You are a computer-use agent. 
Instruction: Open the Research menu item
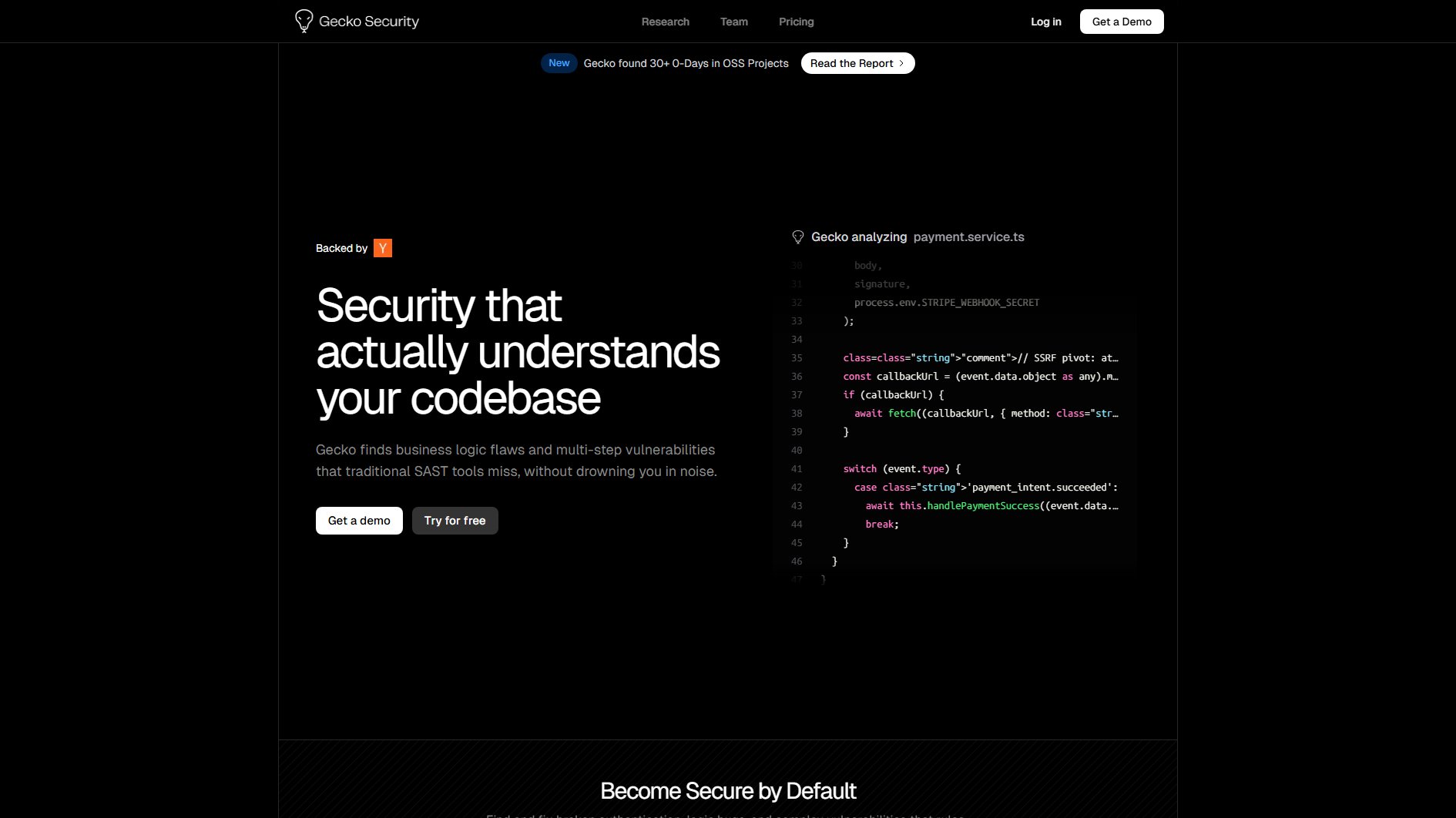[666, 22]
